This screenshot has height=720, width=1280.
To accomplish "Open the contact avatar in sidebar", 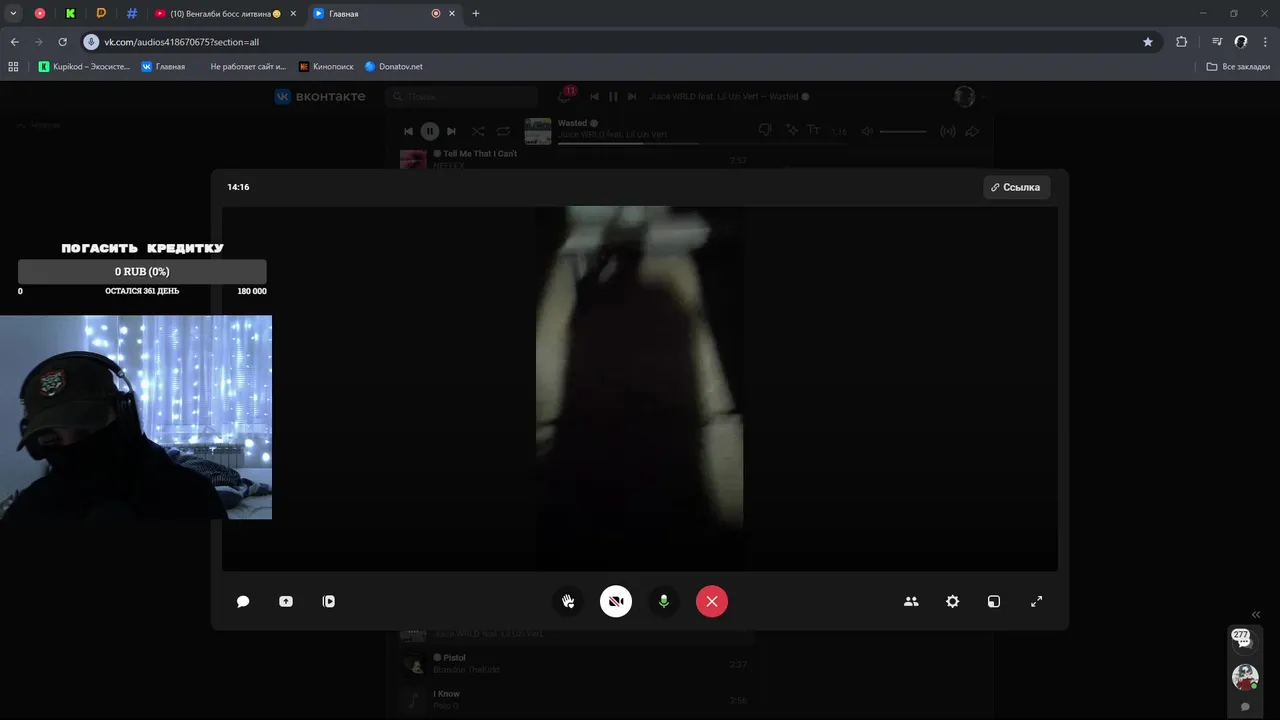I will click(1245, 677).
